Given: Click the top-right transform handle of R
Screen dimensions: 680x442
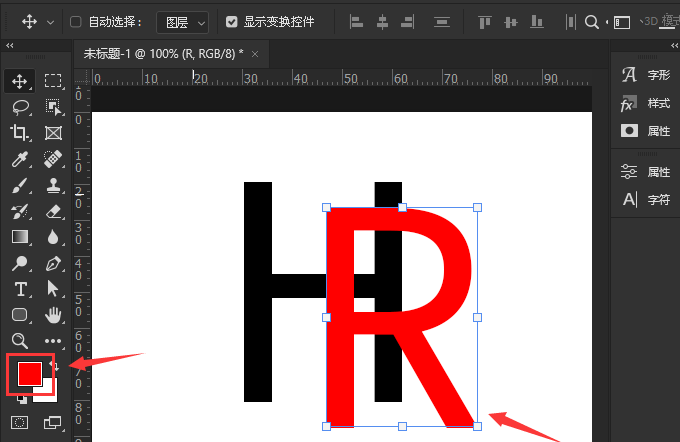Looking at the screenshot, I should [x=477, y=208].
